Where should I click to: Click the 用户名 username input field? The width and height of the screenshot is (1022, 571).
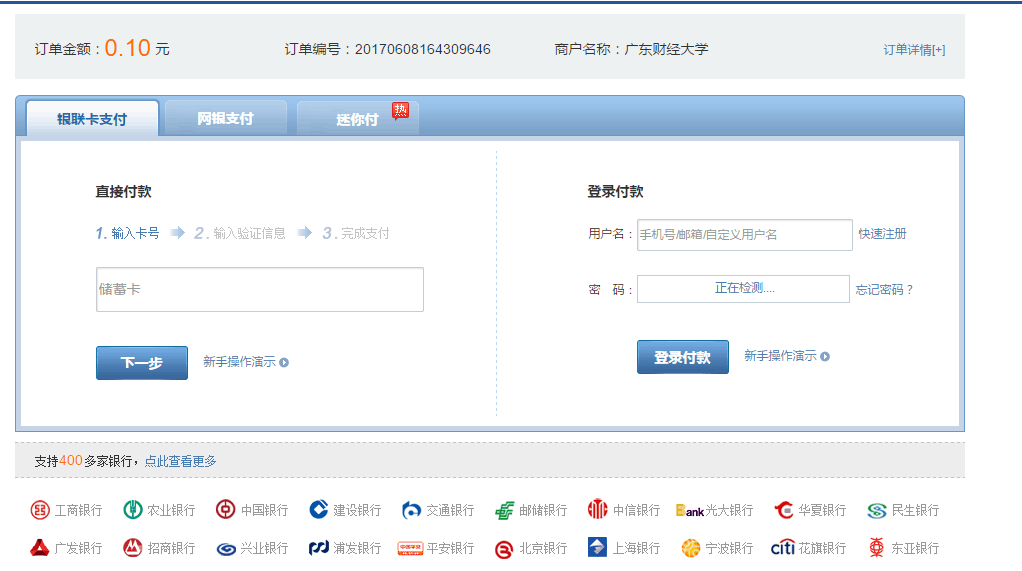744,234
